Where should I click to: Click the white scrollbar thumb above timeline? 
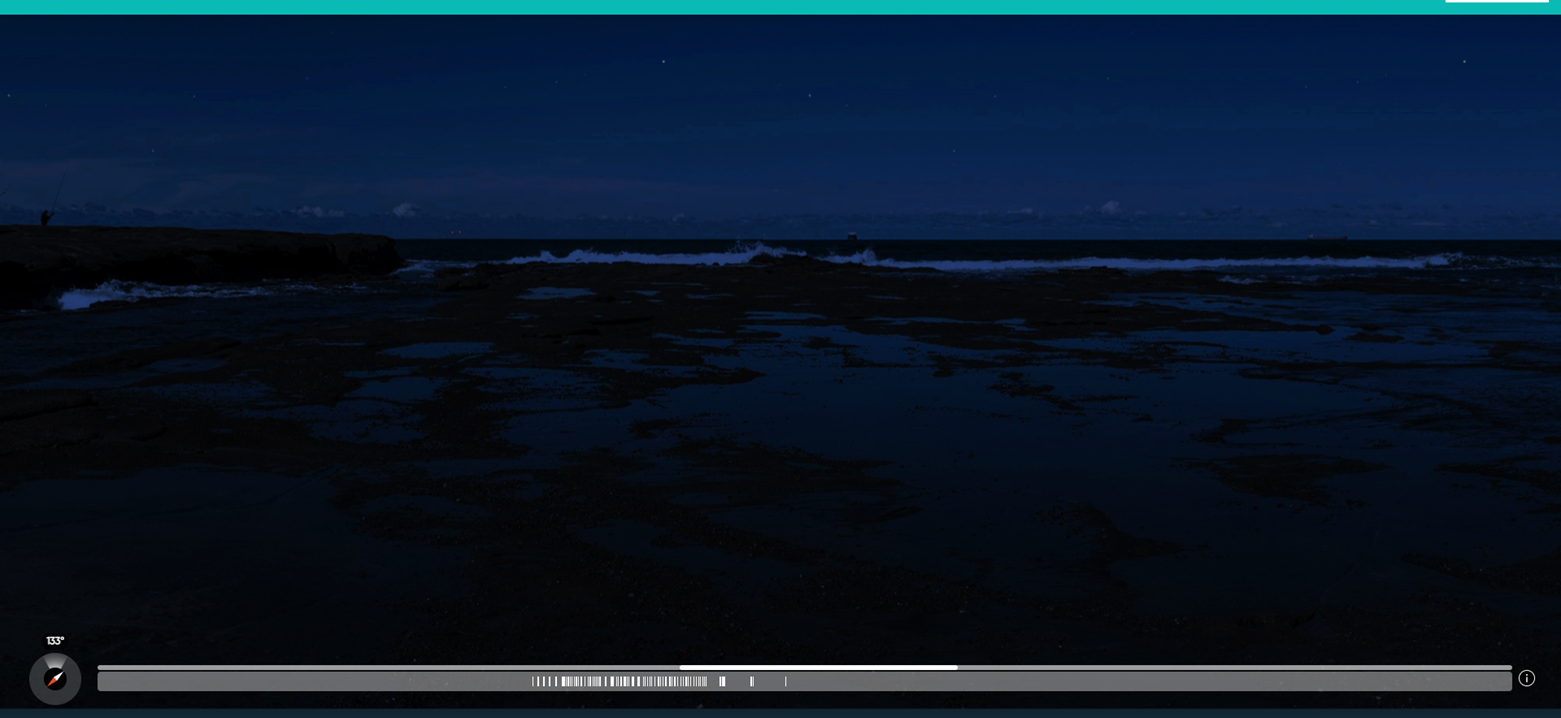[818, 667]
